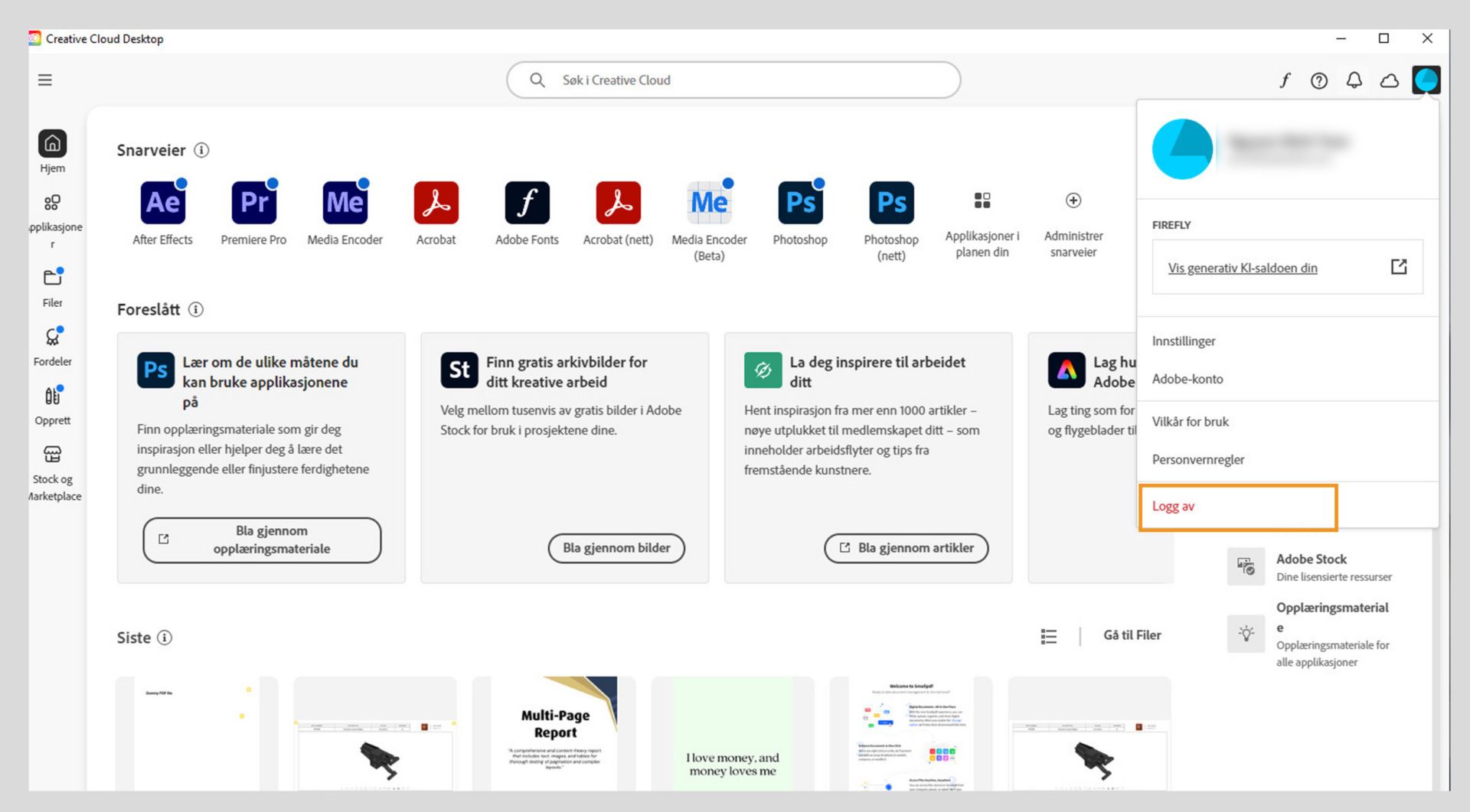Maximize the Creative Cloud Desktop window

tap(1383, 38)
